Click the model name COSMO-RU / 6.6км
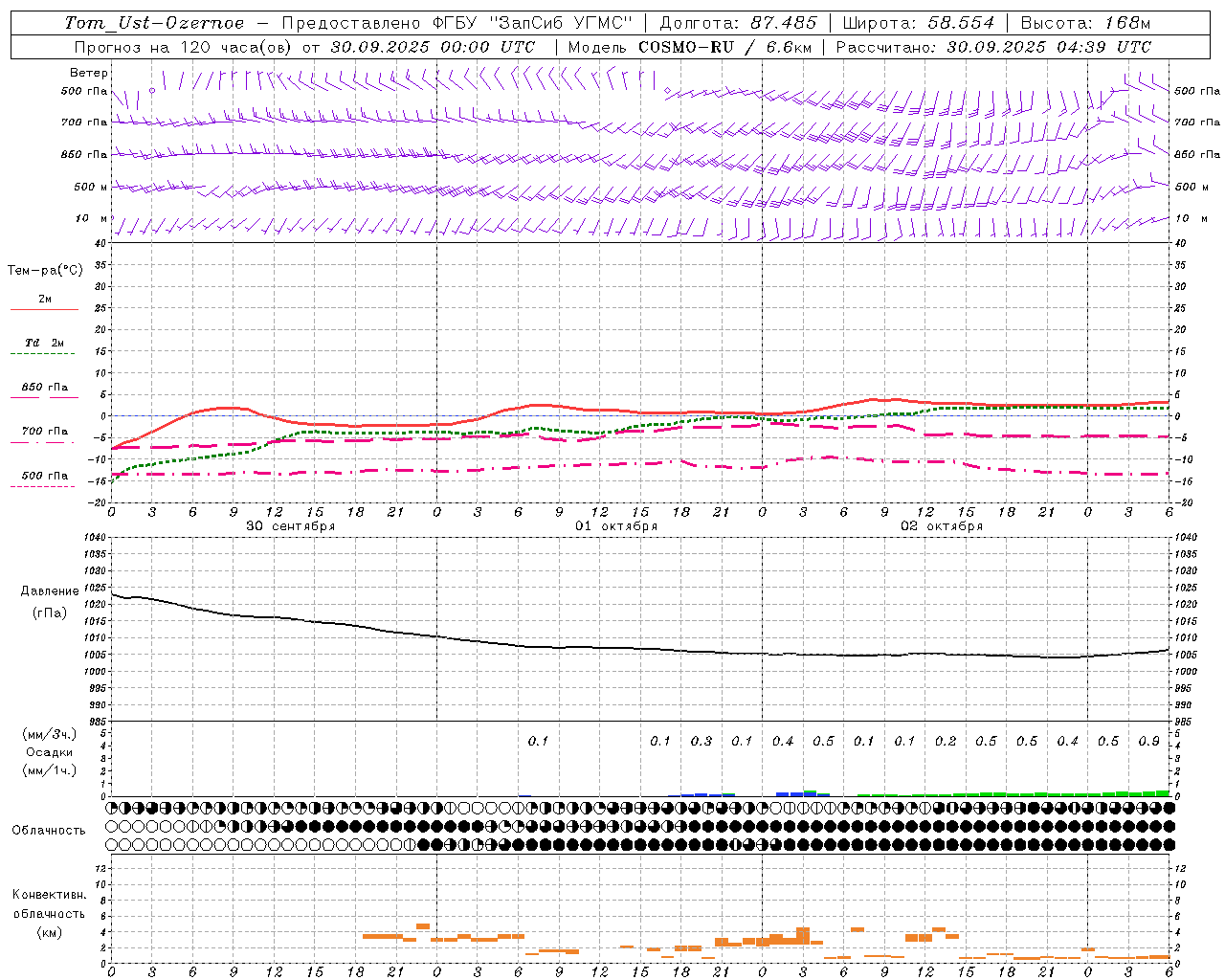 [x=725, y=47]
